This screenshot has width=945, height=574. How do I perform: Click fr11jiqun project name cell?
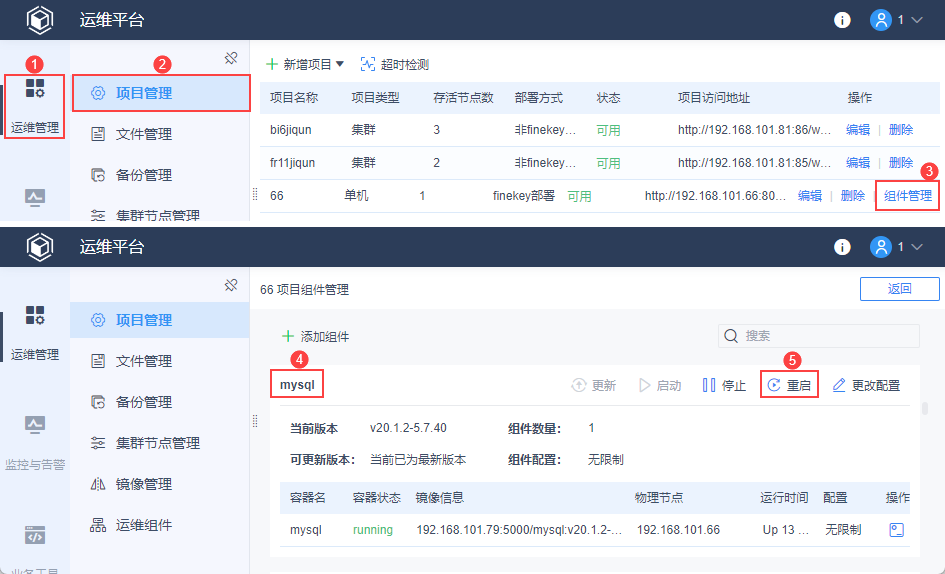(292, 163)
